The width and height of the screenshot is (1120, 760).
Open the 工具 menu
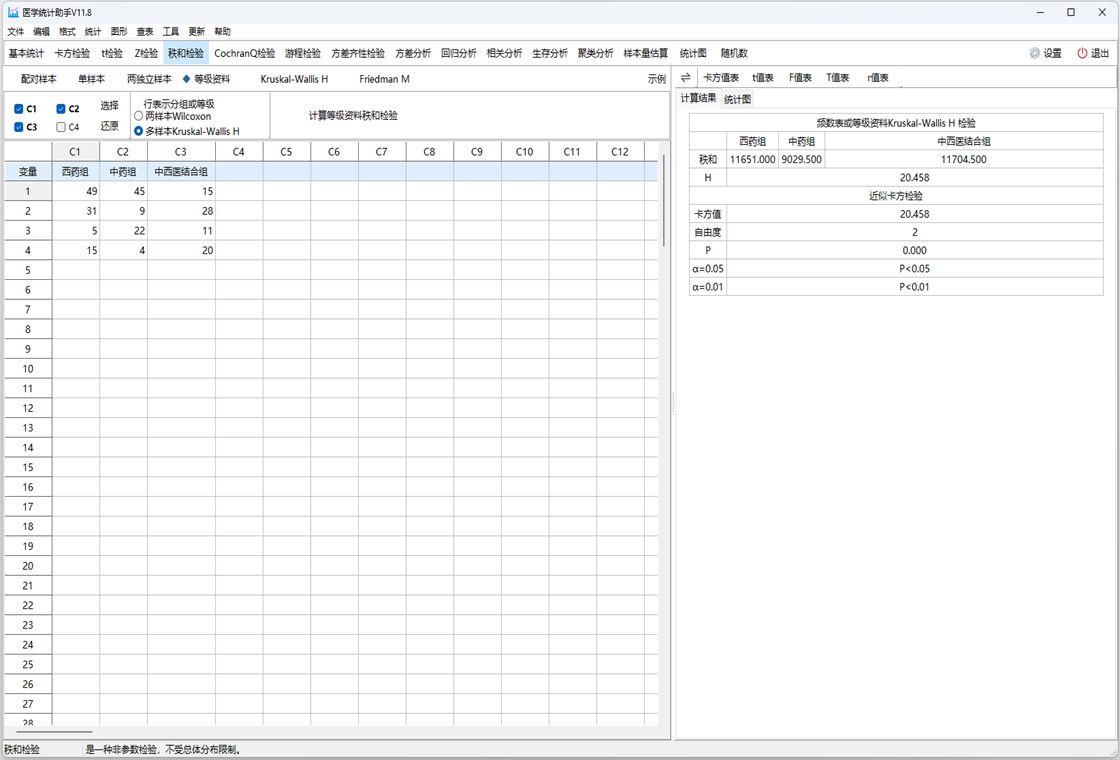tap(171, 31)
